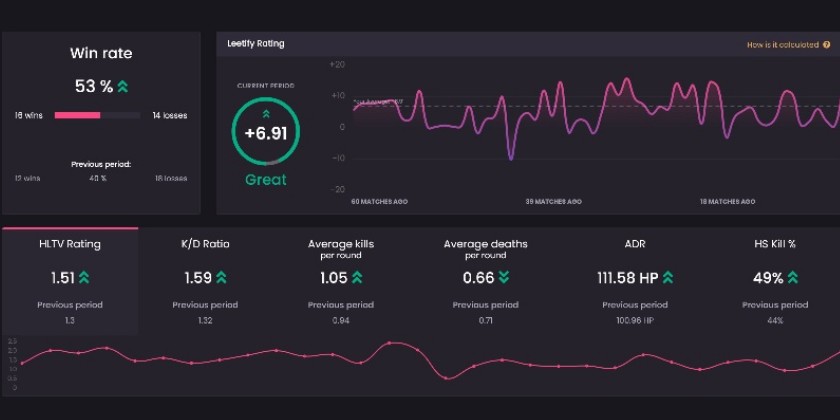840x420 pixels.
Task: Select the HLTV Rating tab
Action: pyautogui.click(x=70, y=244)
